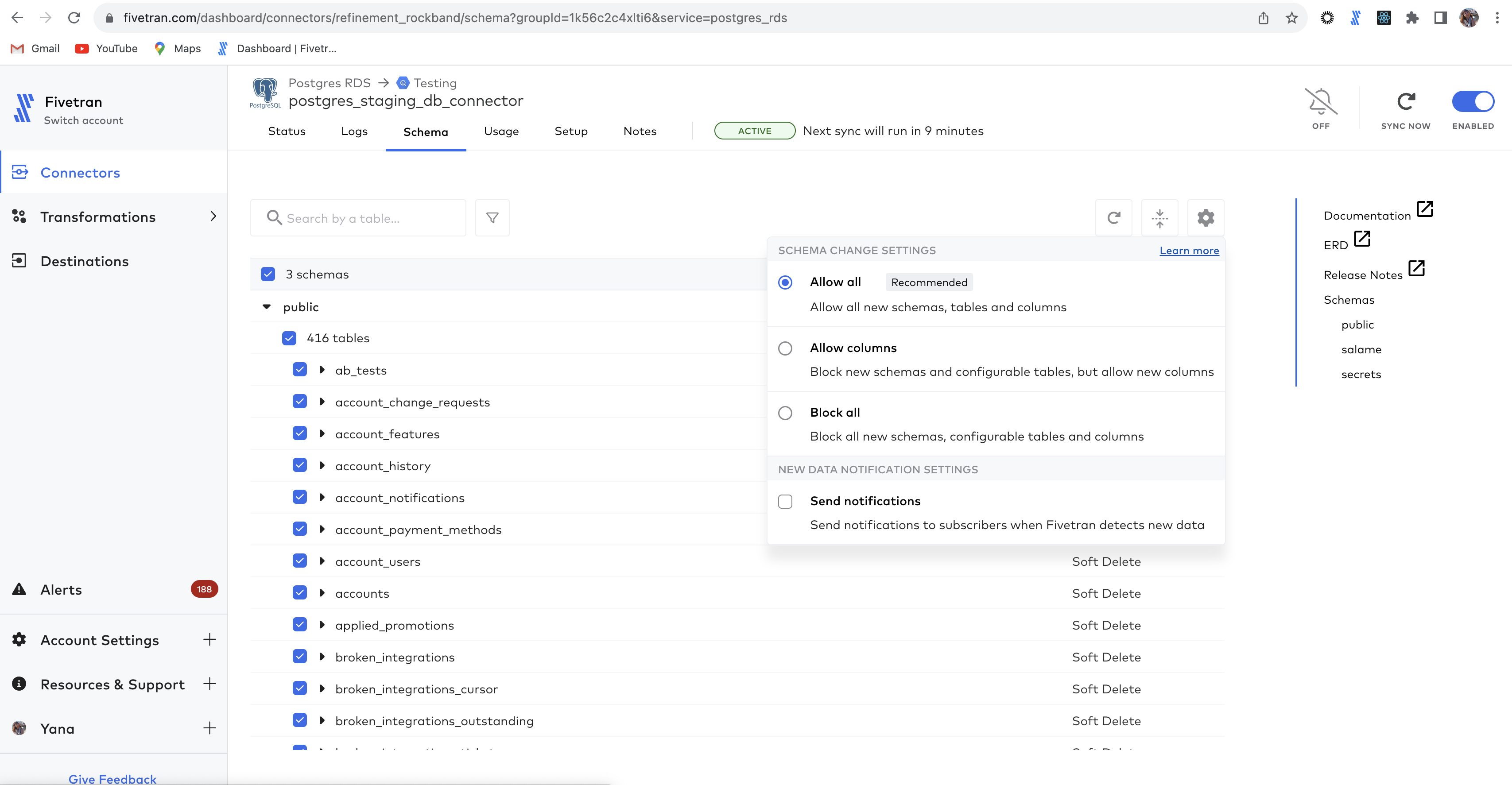Click the Search by a table field
The height and width of the screenshot is (785, 1512).
click(x=358, y=218)
